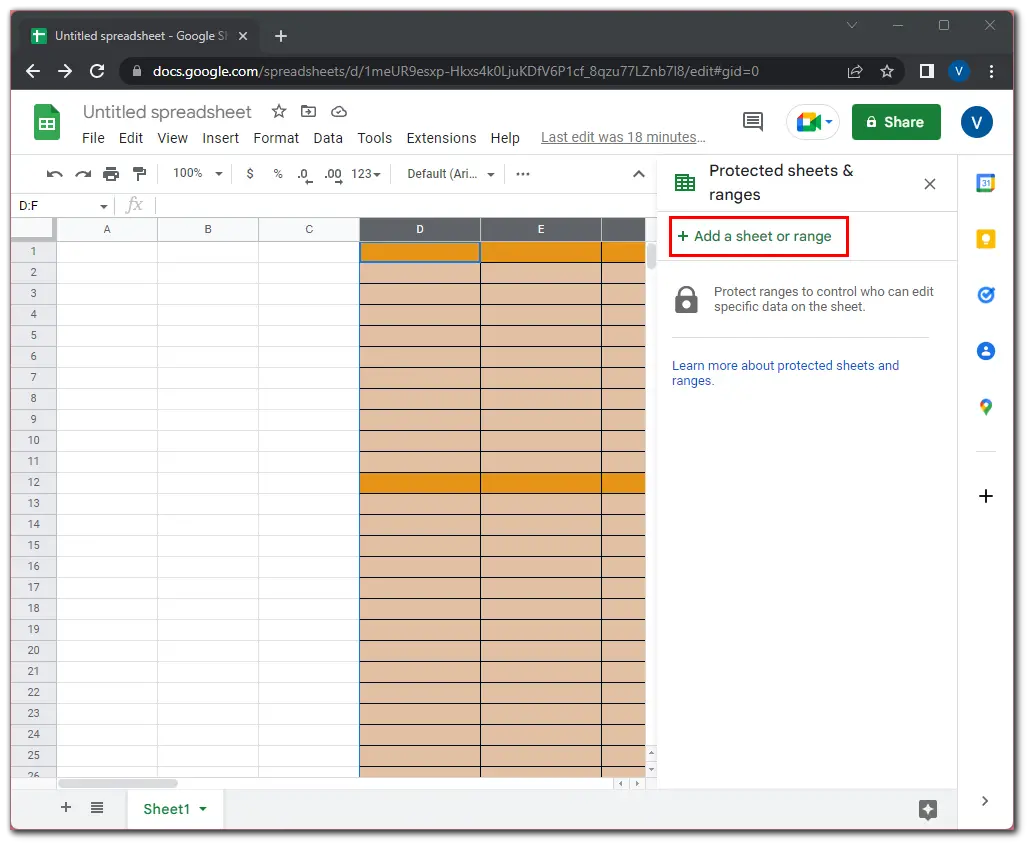
Task: Open comment history icon
Action: click(752, 122)
